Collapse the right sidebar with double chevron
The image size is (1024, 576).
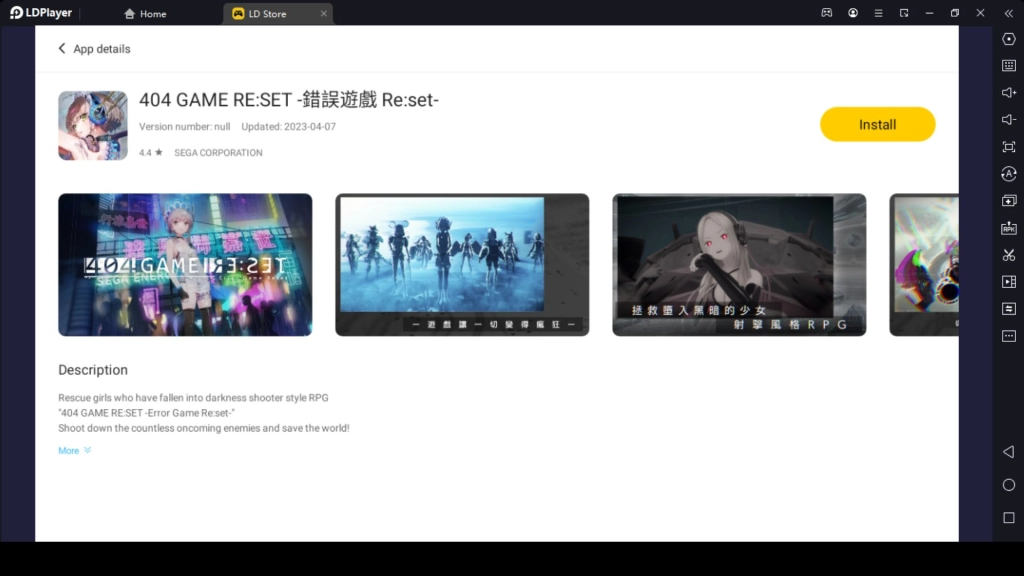click(1008, 13)
